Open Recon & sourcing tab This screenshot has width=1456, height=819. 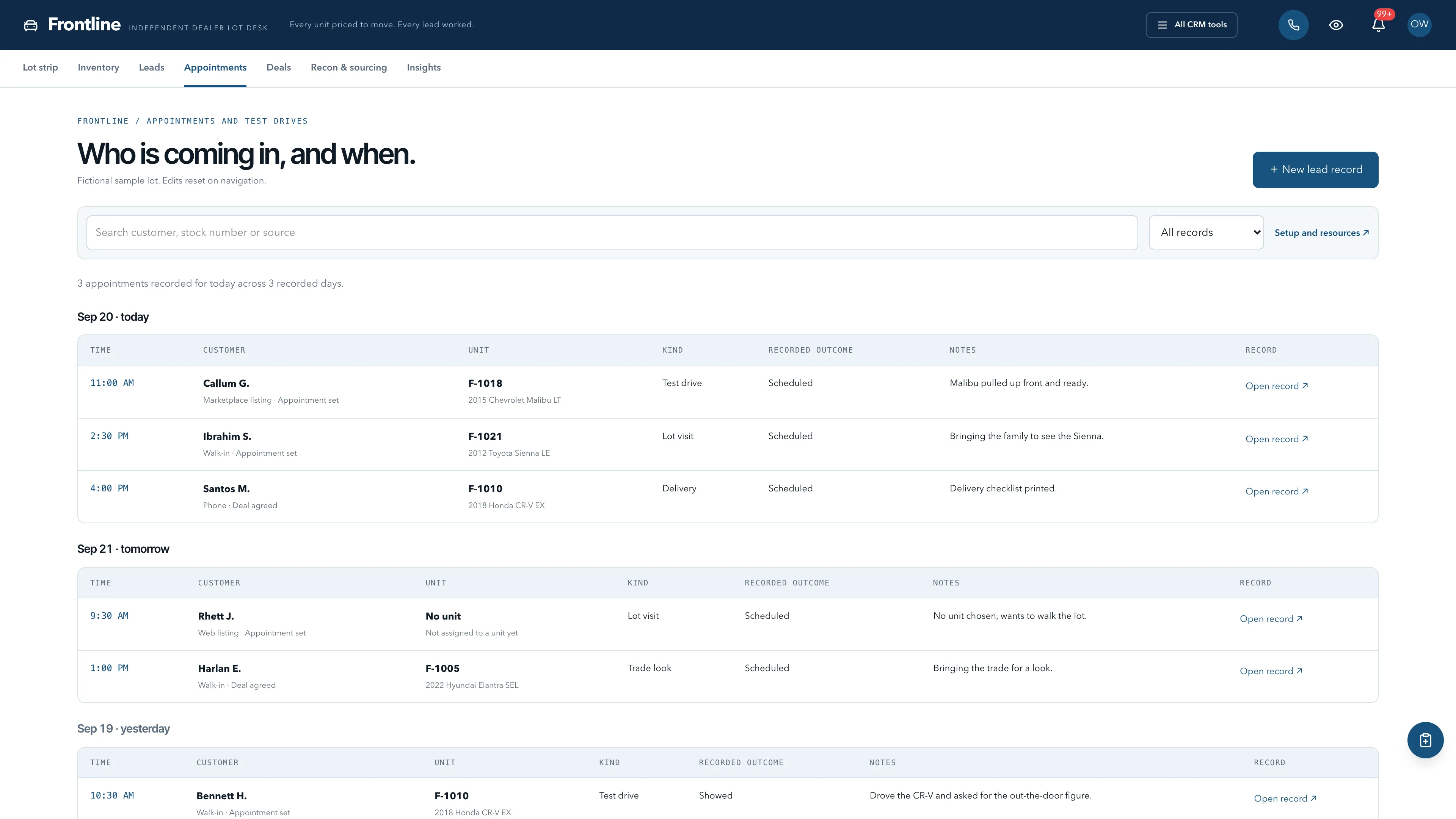[349, 67]
